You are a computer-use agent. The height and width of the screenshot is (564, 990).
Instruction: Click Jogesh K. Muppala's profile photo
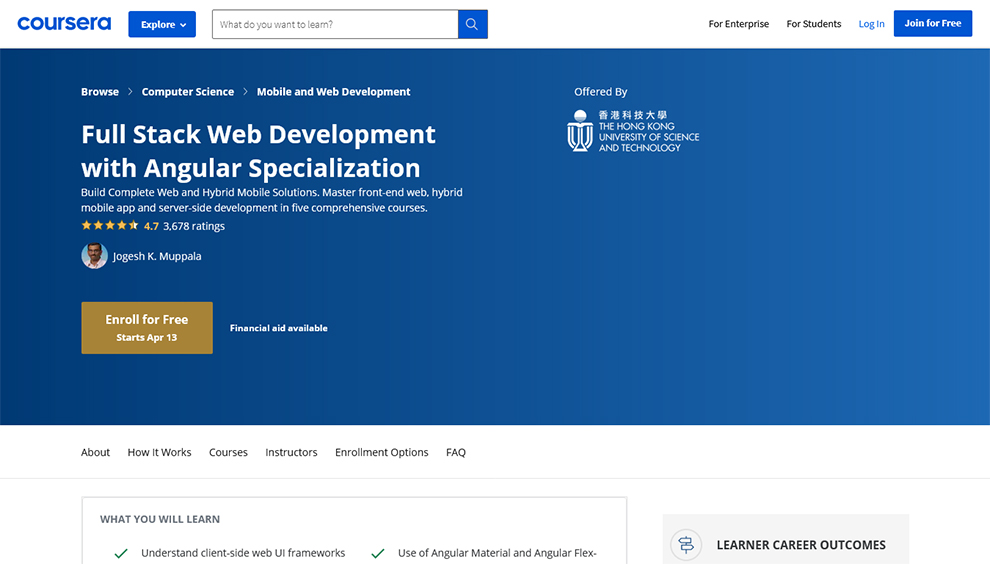pyautogui.click(x=94, y=256)
